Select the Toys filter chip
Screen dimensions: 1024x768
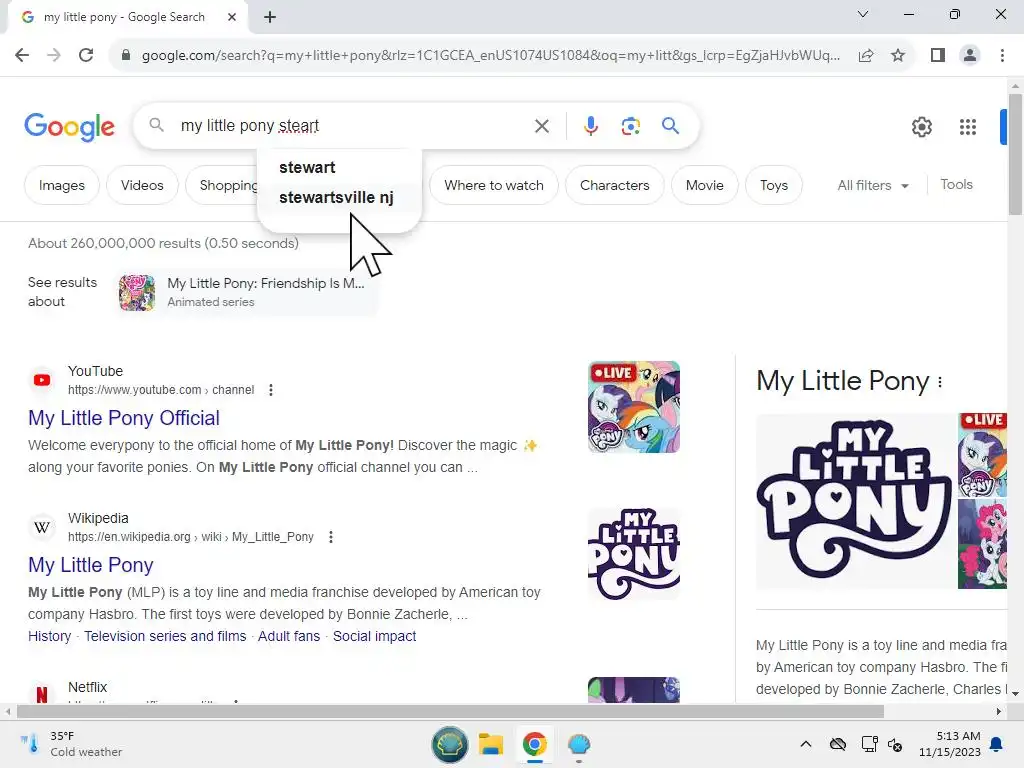pyautogui.click(x=774, y=185)
